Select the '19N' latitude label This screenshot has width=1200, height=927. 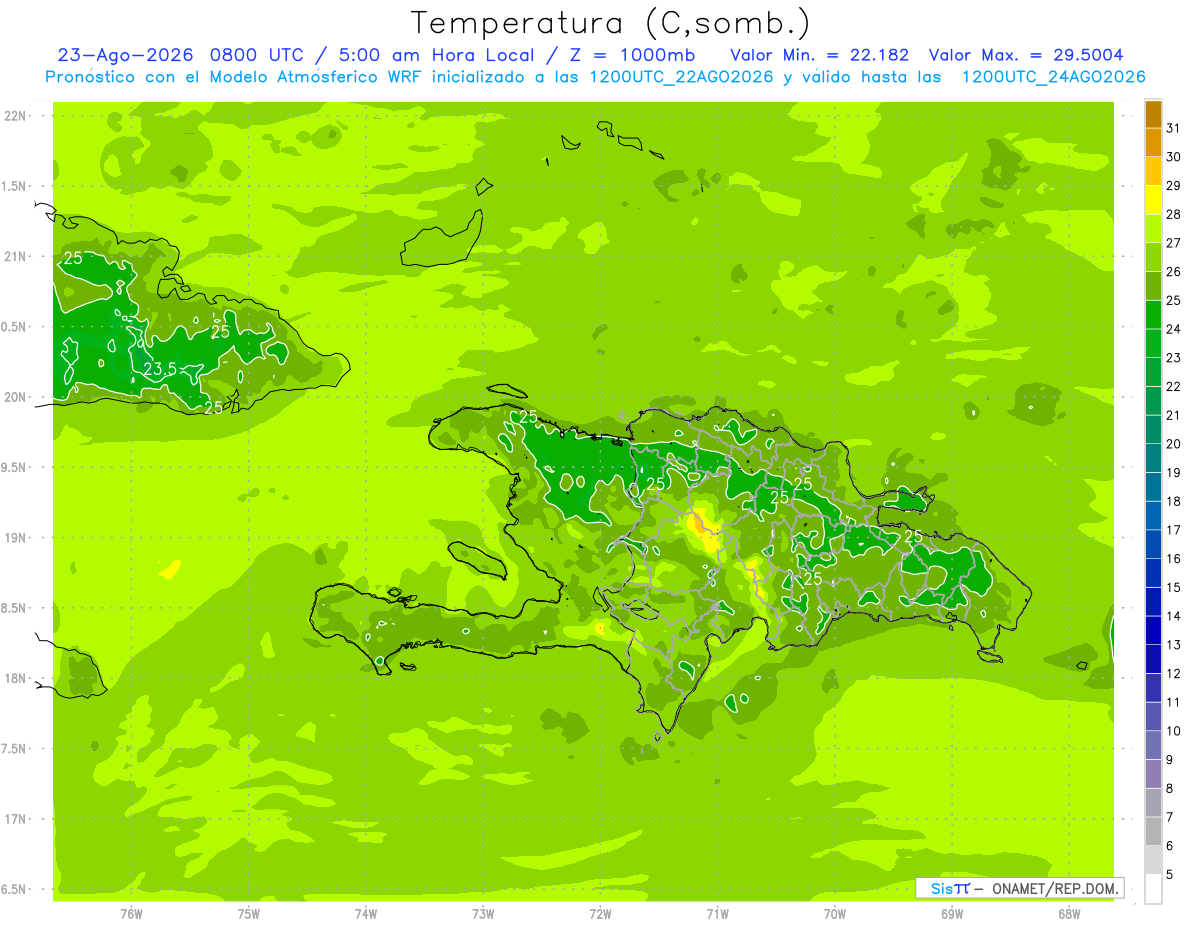[15, 537]
